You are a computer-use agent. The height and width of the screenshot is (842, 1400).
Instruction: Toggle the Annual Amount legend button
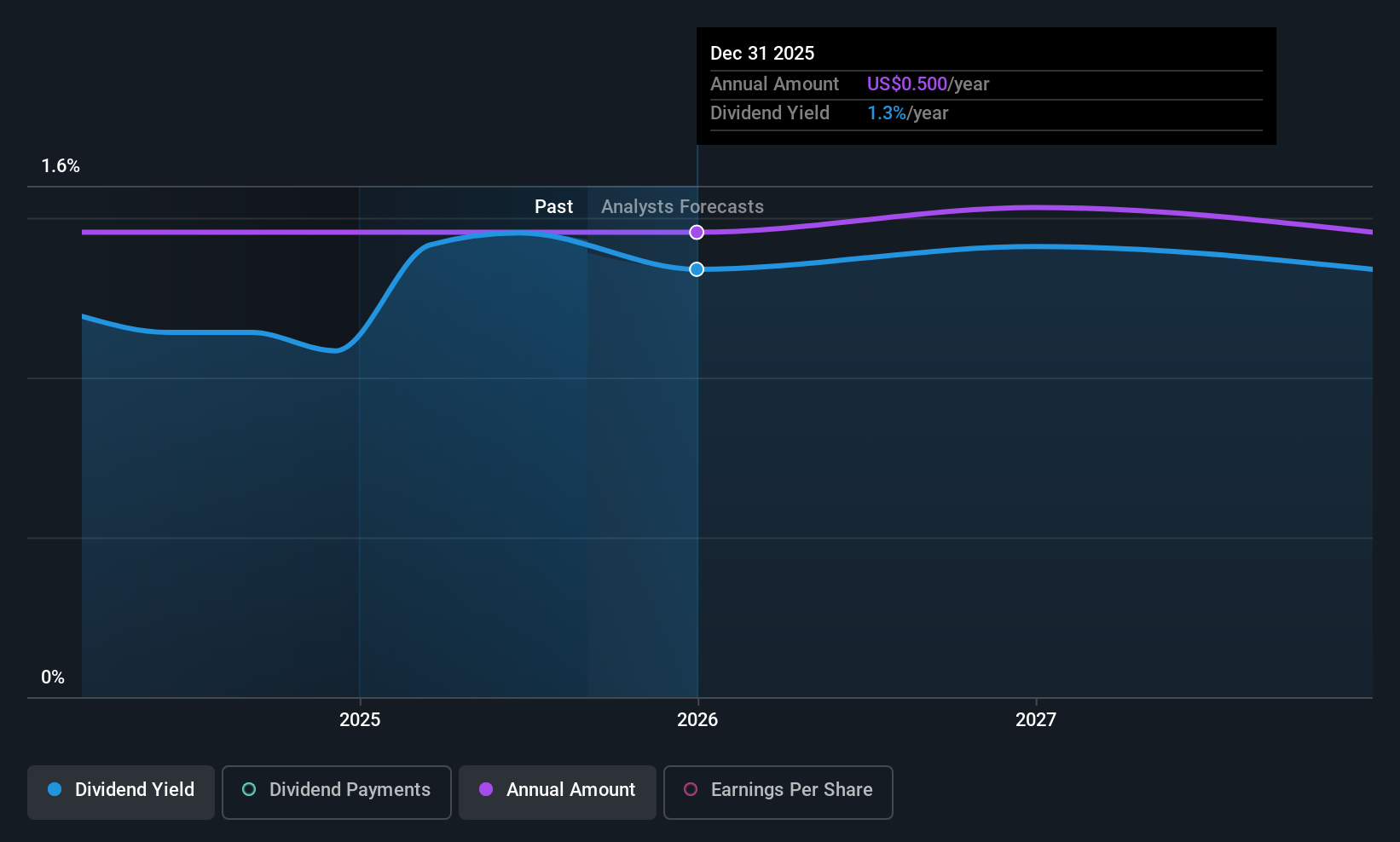tap(558, 792)
